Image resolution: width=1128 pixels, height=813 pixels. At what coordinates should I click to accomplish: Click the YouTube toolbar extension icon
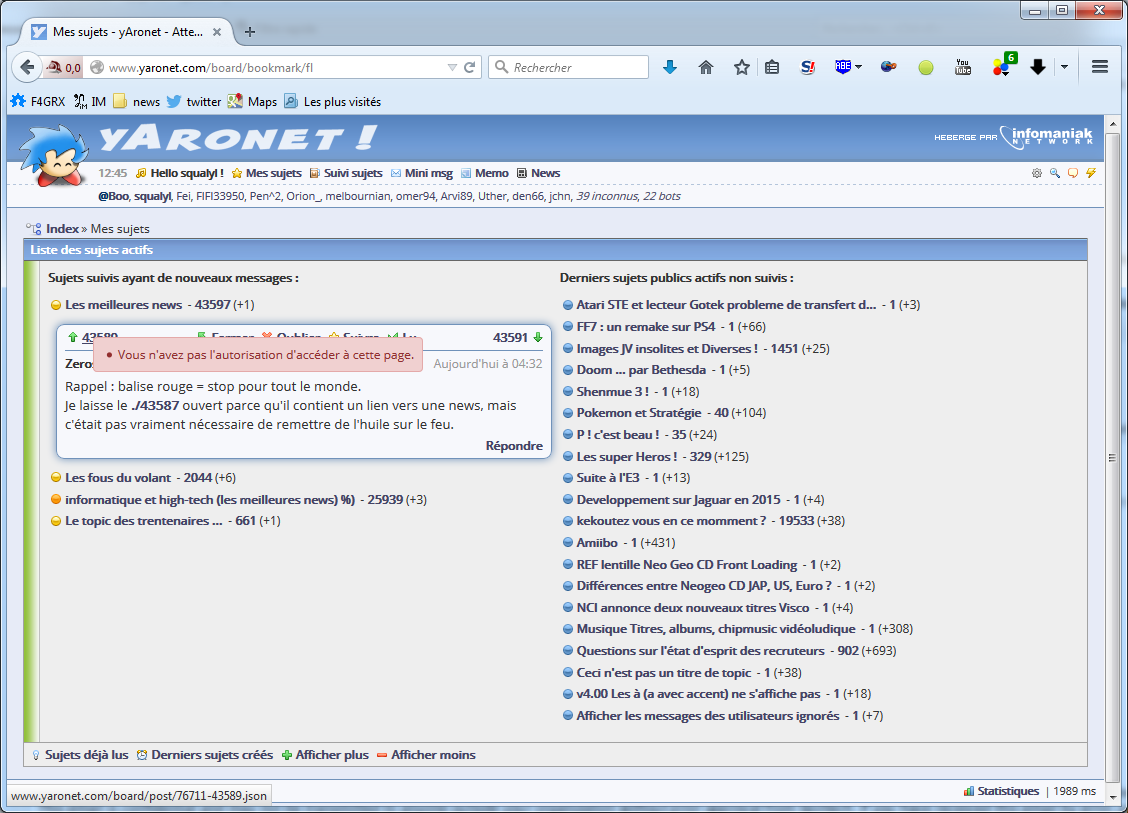(x=963, y=67)
